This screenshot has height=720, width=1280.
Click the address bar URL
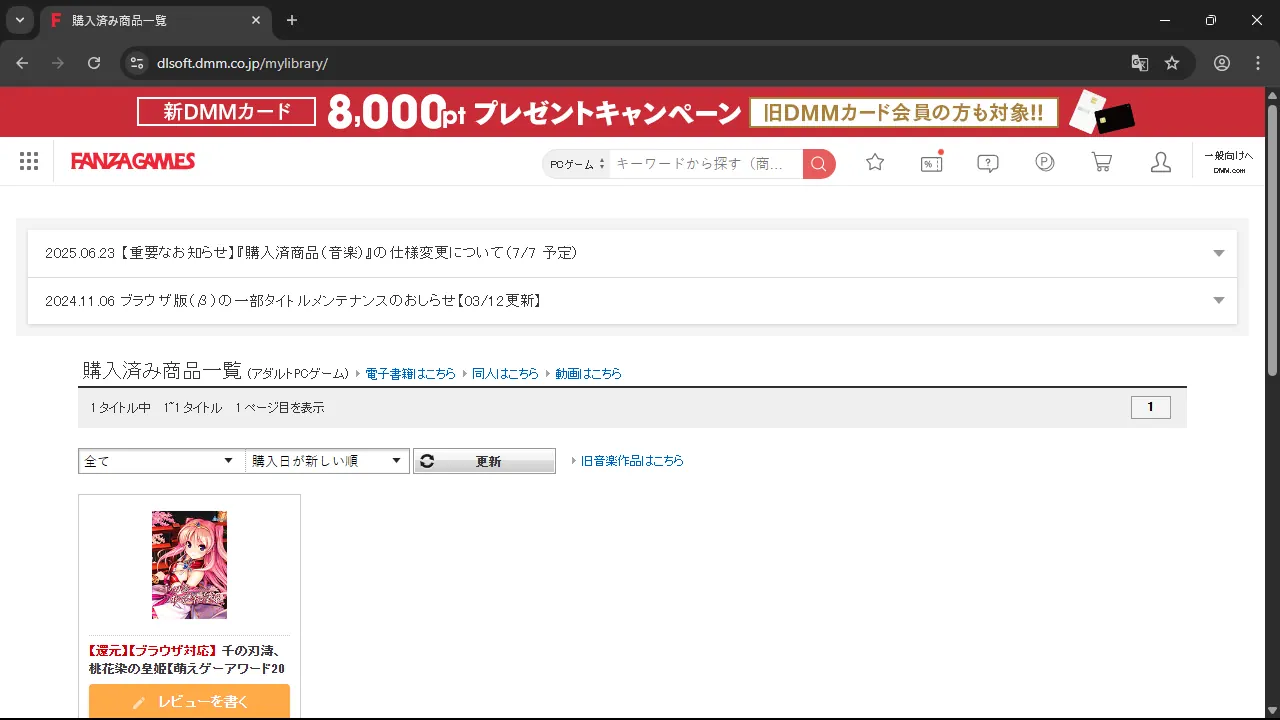(x=242, y=63)
